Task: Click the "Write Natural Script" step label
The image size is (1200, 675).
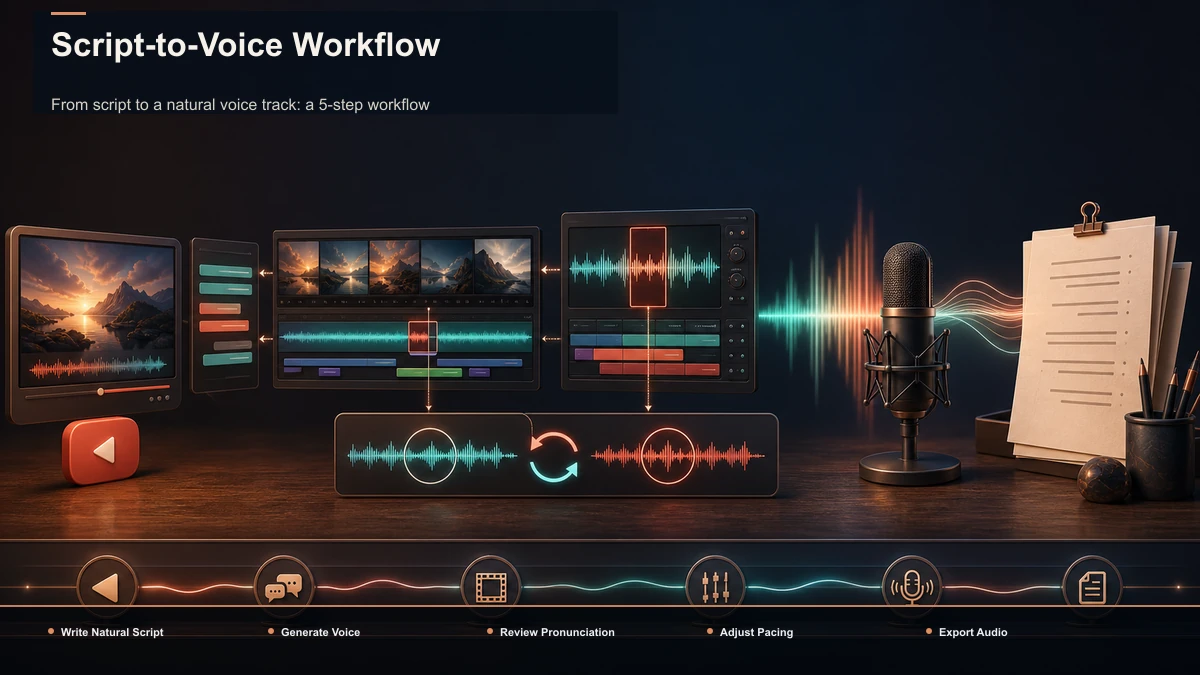Action: (112, 632)
